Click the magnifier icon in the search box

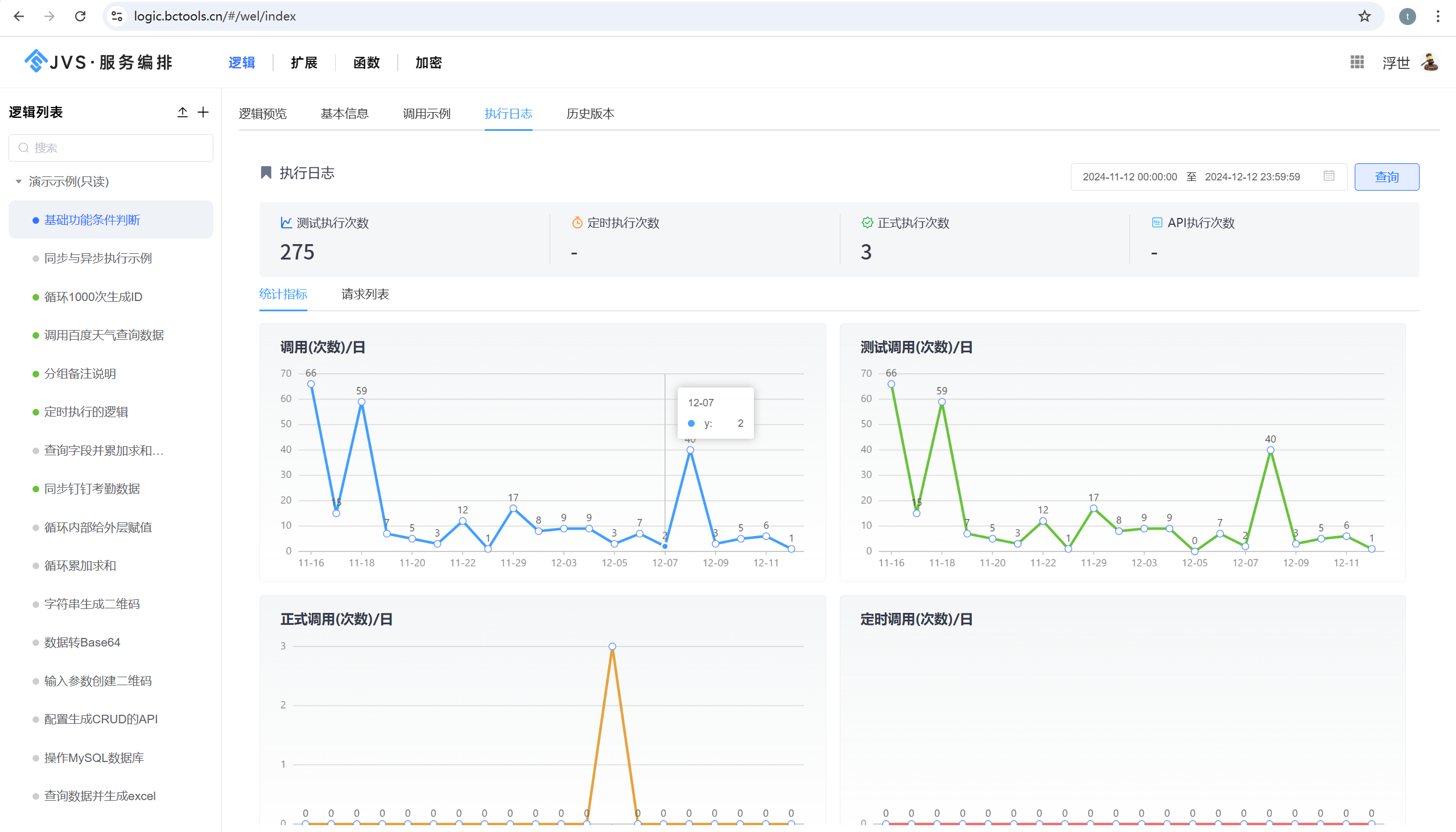click(x=23, y=147)
